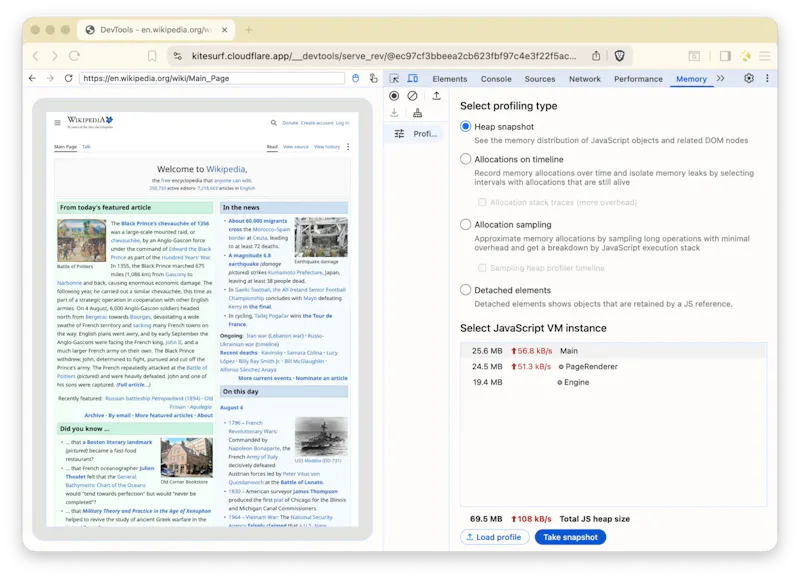Select the Main VM instance row
Image resolution: width=800 pixels, height=579 pixels.
[x=613, y=351]
